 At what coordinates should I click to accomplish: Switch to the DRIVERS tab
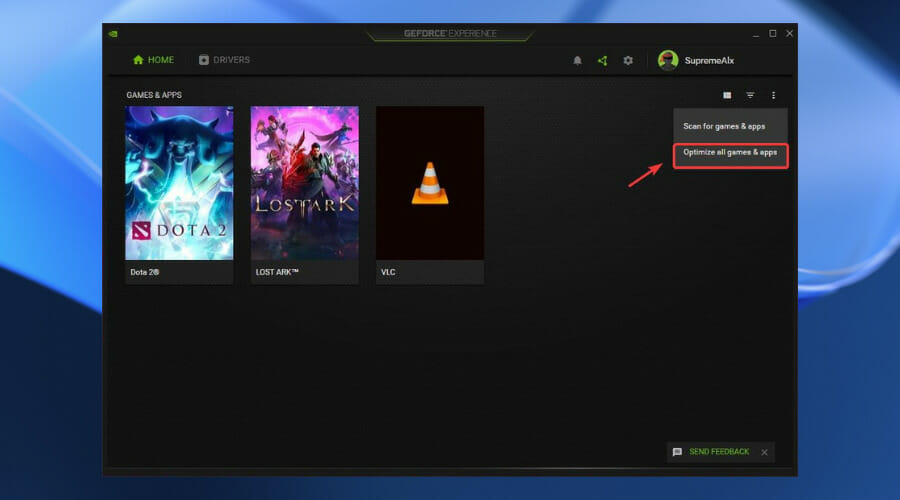224,60
